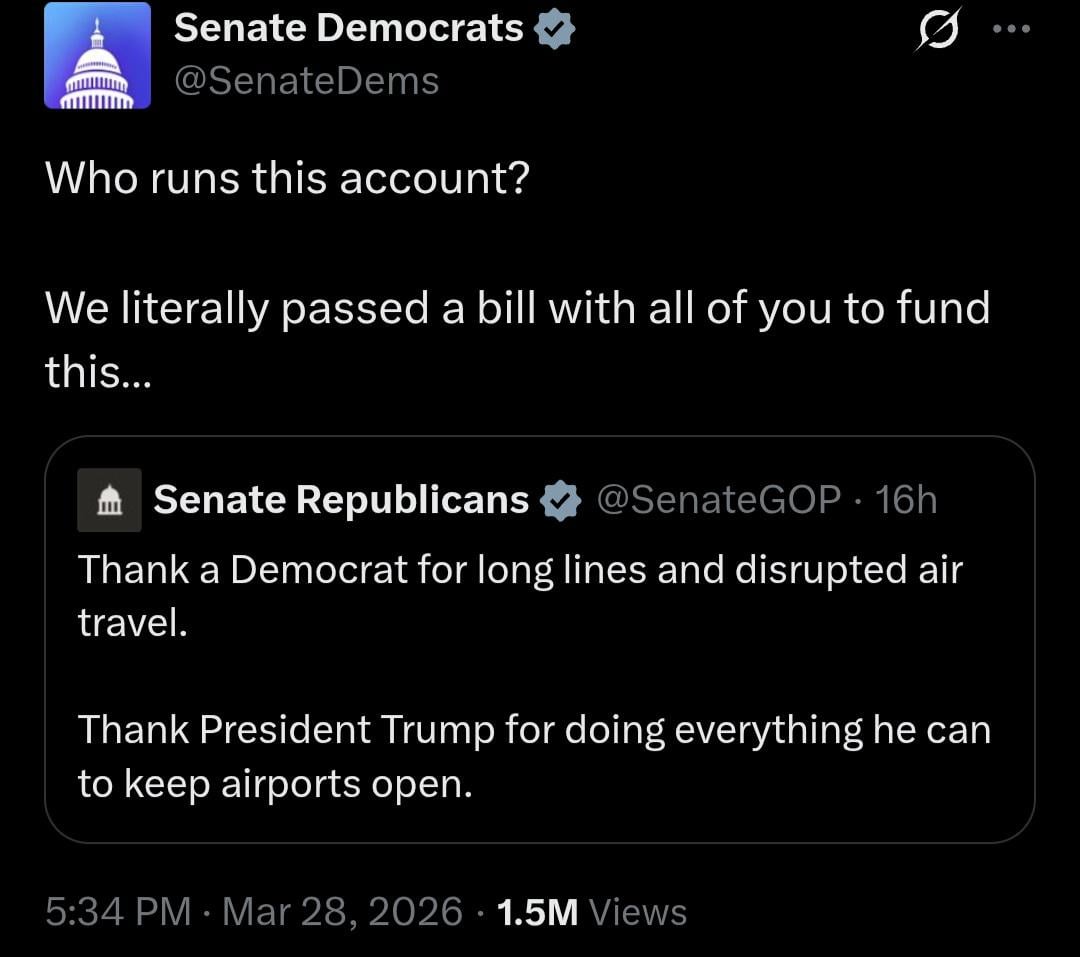1080x957 pixels.
Task: Click the Senate Democrats Capitol dome avatar
Action: click(x=97, y=56)
